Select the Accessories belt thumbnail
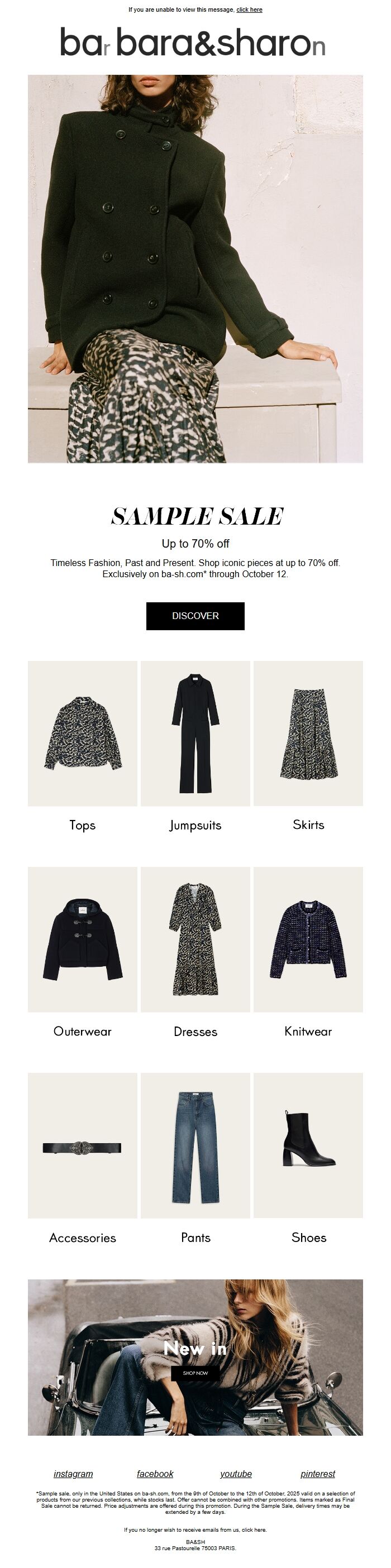The height and width of the screenshot is (1568, 391). click(83, 1145)
